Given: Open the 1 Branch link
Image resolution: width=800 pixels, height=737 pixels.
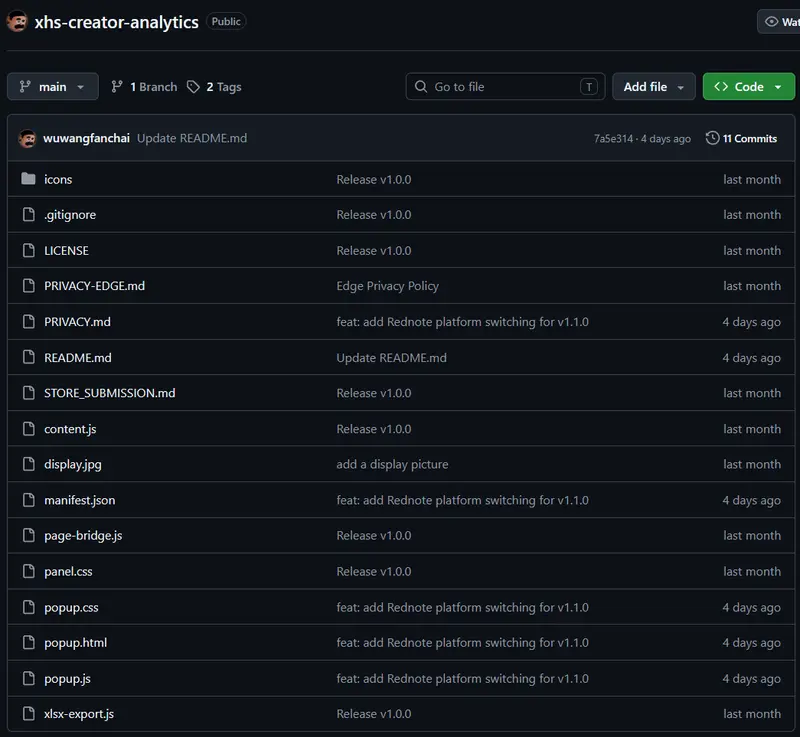Looking at the screenshot, I should [x=144, y=87].
